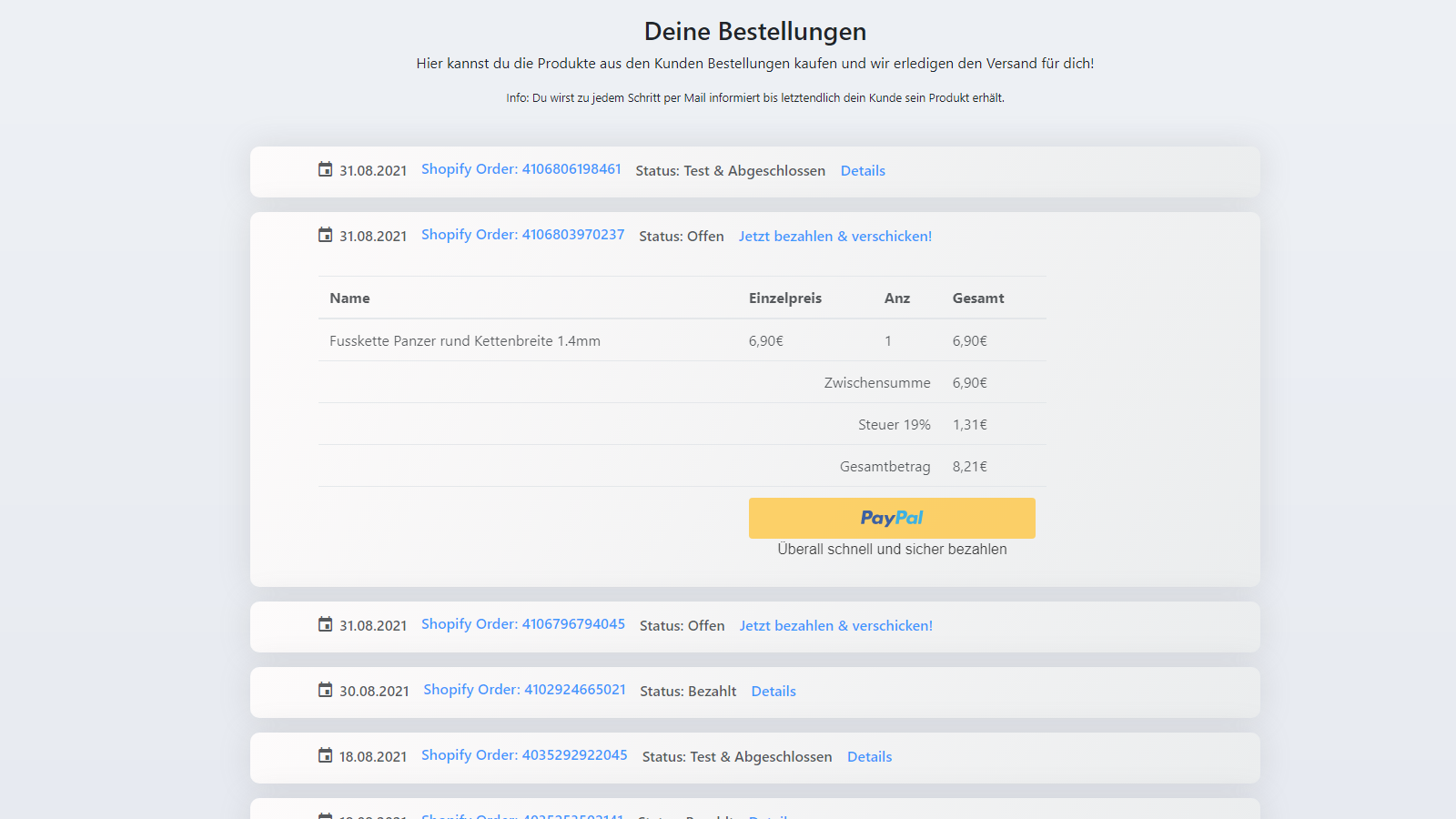Open Shopify Order 4102924665021 link

pyautogui.click(x=525, y=690)
